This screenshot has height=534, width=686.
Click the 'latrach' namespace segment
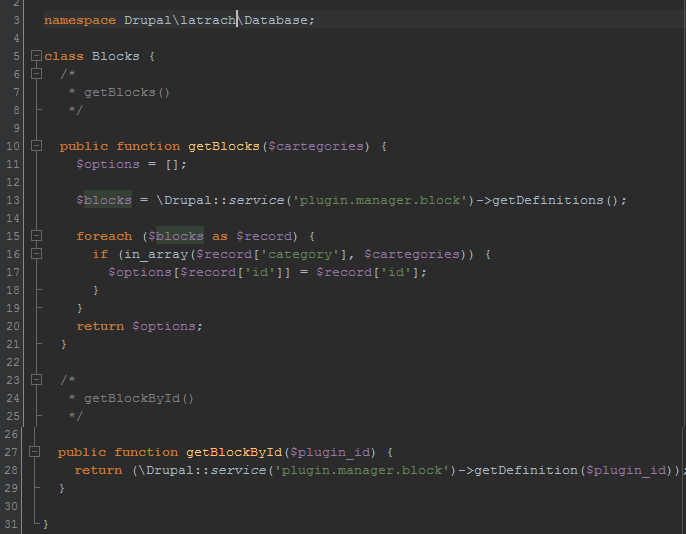pos(208,20)
